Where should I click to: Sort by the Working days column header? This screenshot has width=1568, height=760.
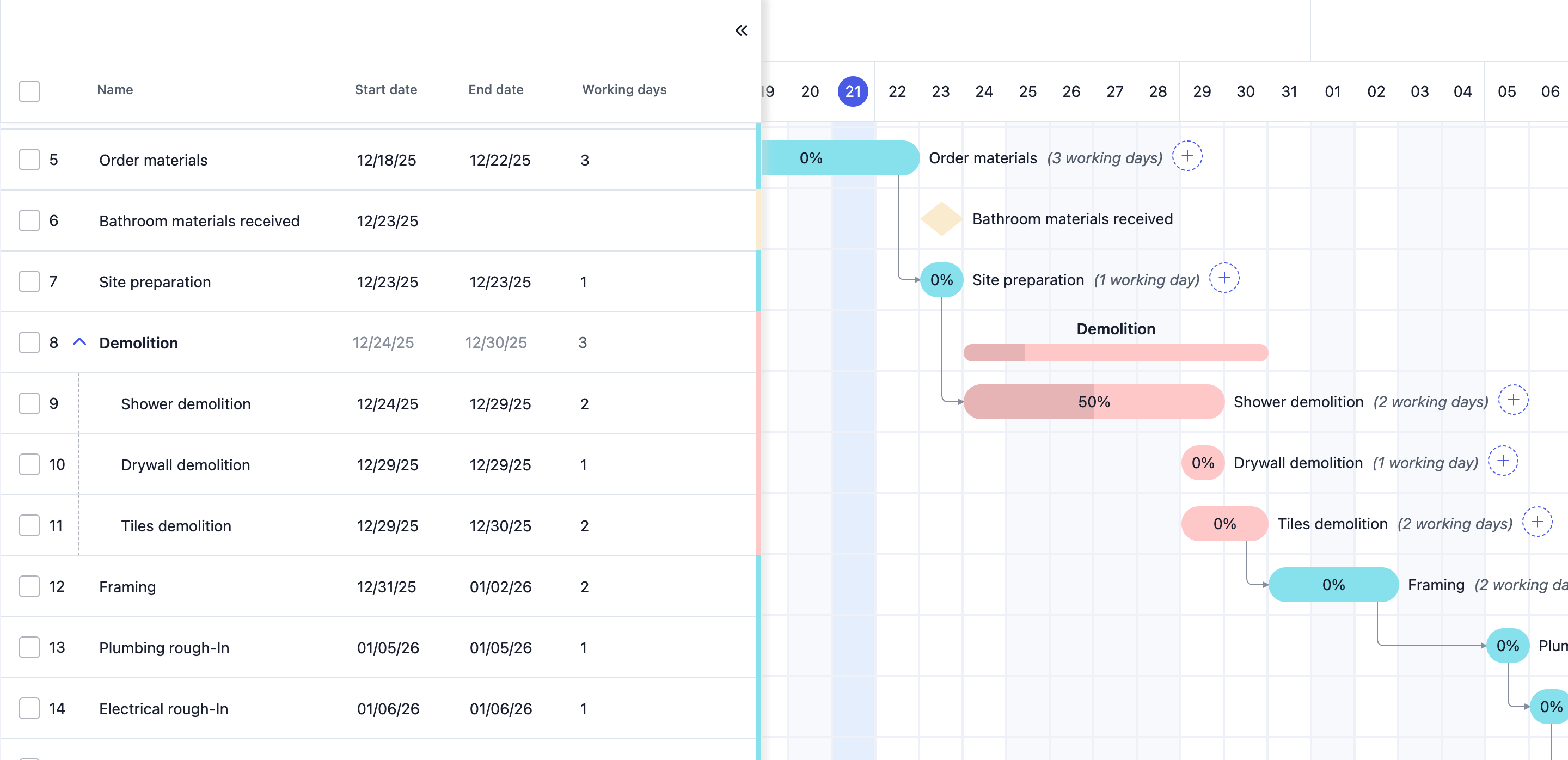(624, 89)
